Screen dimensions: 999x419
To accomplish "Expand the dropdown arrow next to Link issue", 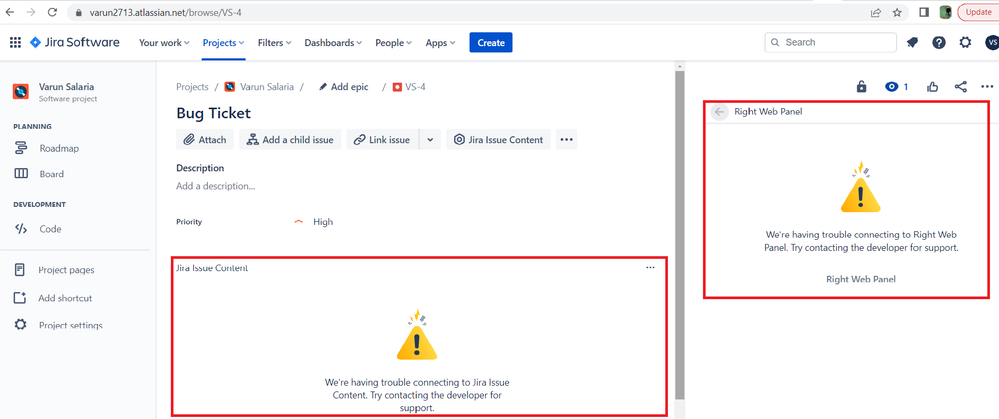I will coord(430,139).
